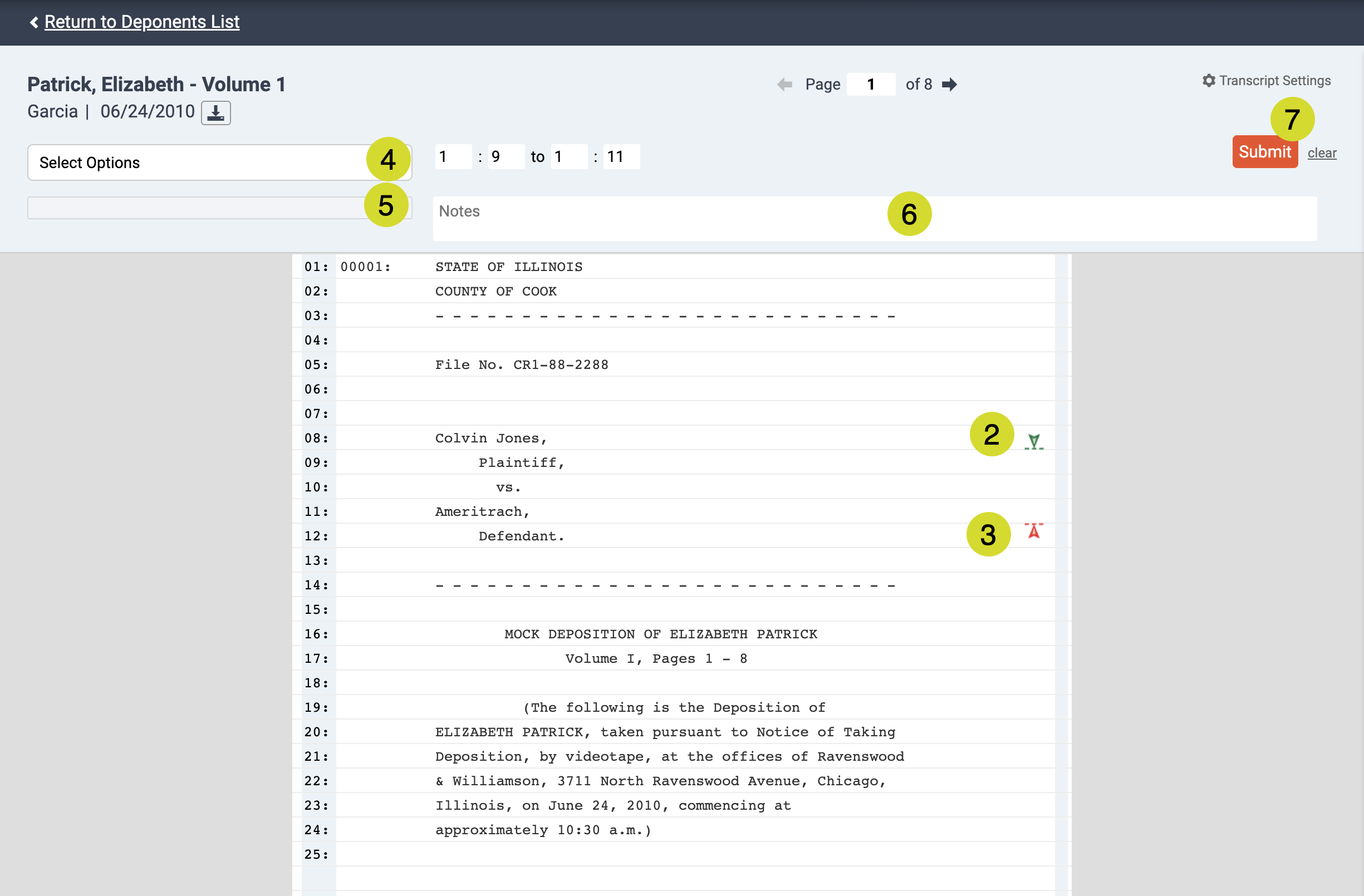This screenshot has height=896, width=1364.
Task: Click the red end-designation marker icon
Action: pyautogui.click(x=1034, y=530)
